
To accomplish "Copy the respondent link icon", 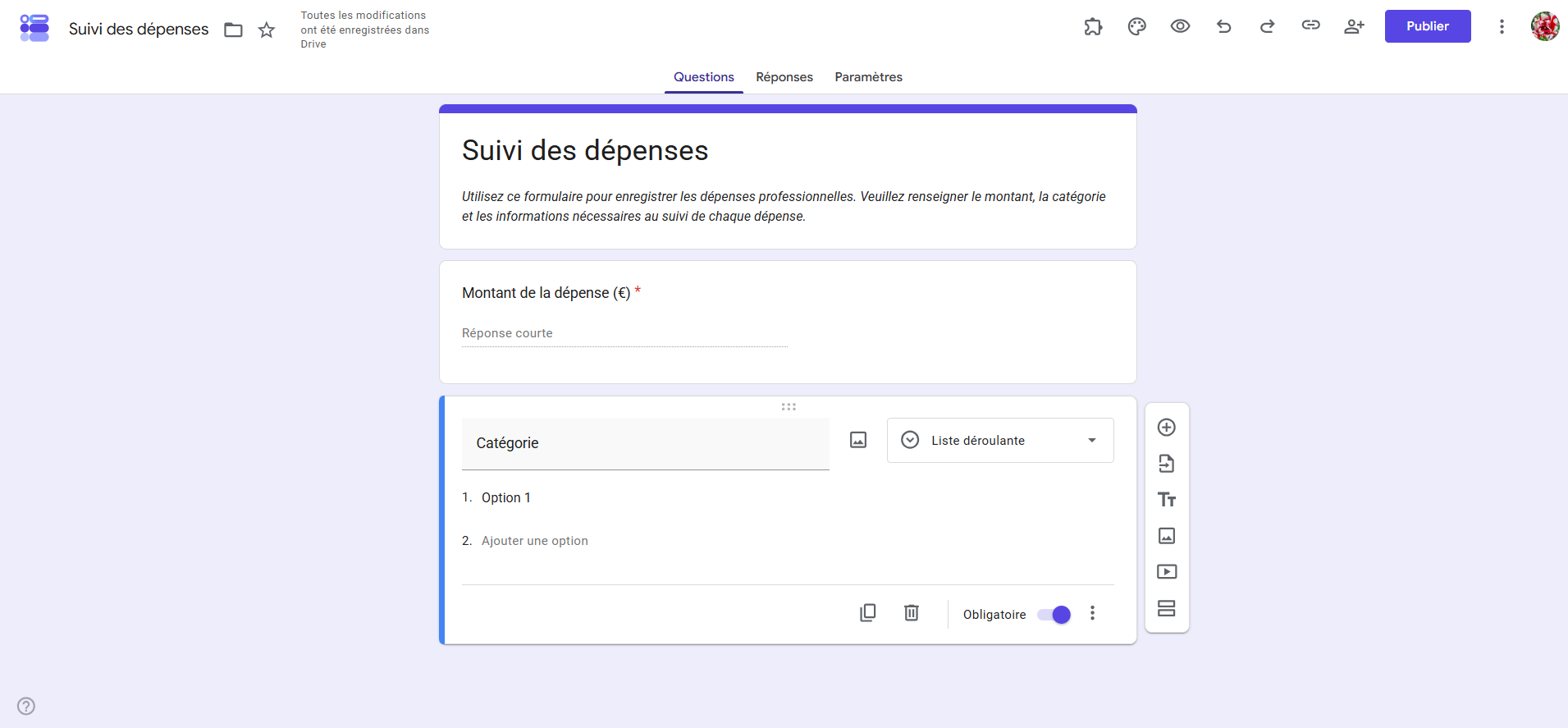I will coord(1310,25).
